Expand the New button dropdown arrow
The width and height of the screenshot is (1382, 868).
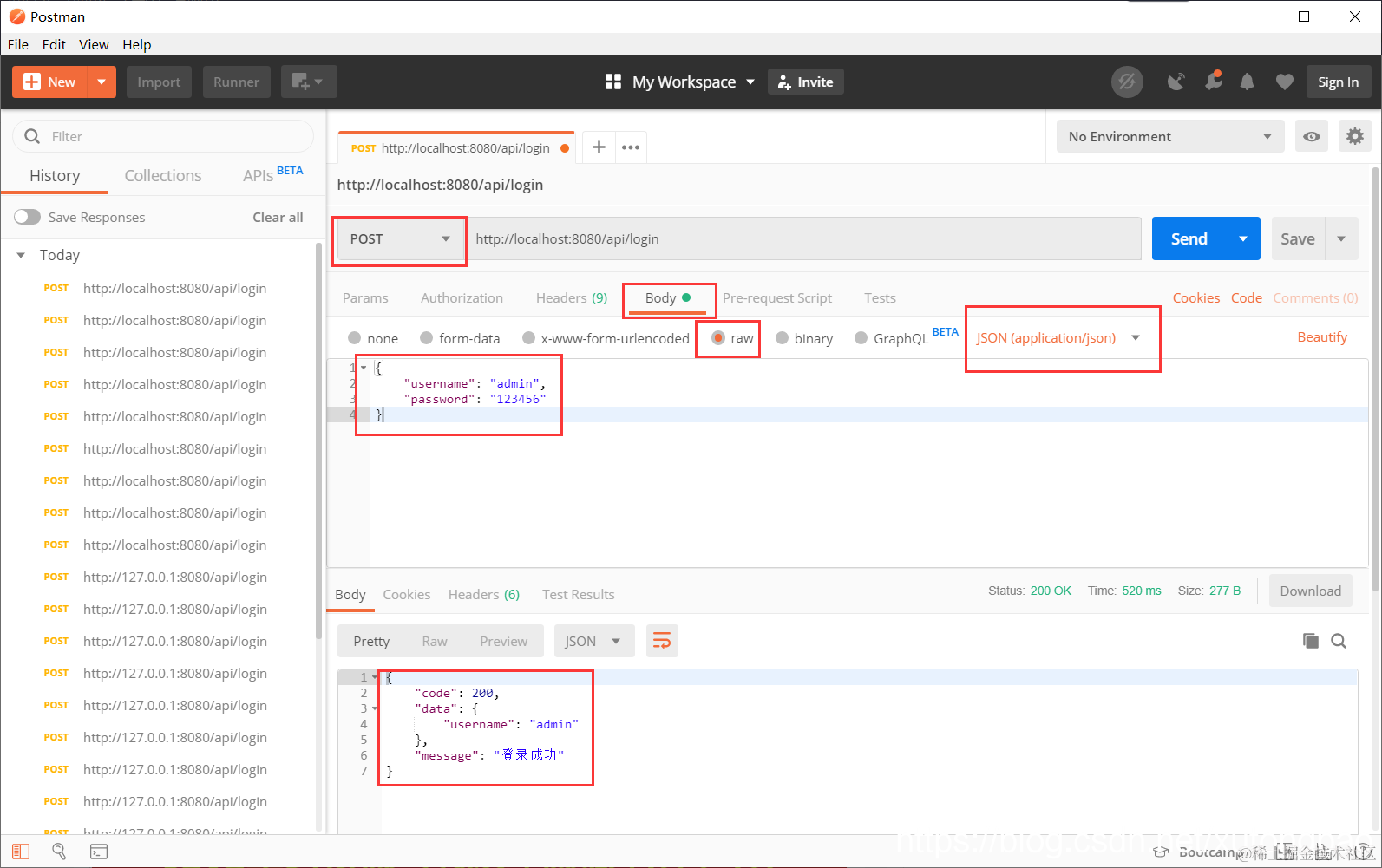(102, 82)
